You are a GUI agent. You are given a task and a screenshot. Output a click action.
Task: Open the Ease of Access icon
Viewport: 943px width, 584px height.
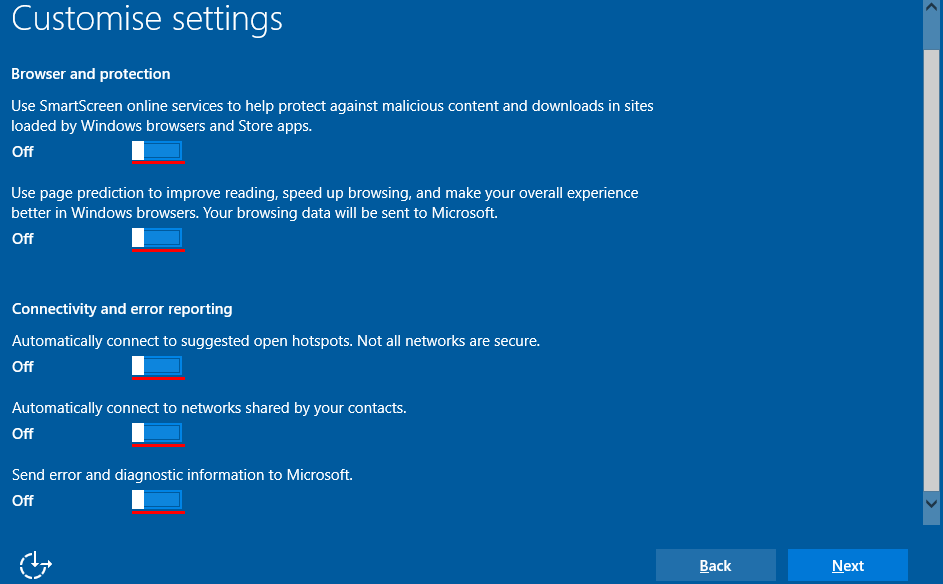(35, 565)
